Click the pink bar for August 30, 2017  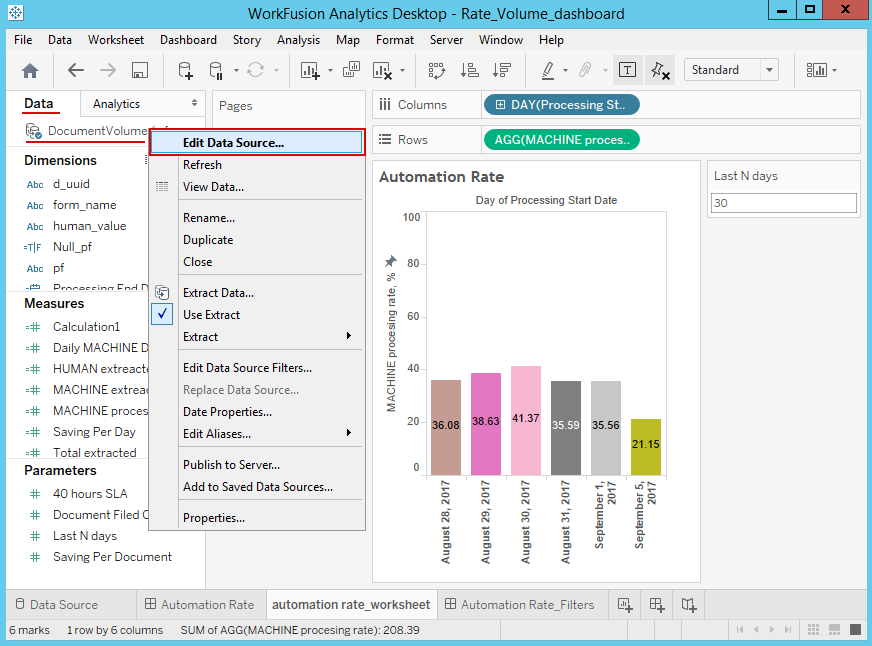(526, 421)
